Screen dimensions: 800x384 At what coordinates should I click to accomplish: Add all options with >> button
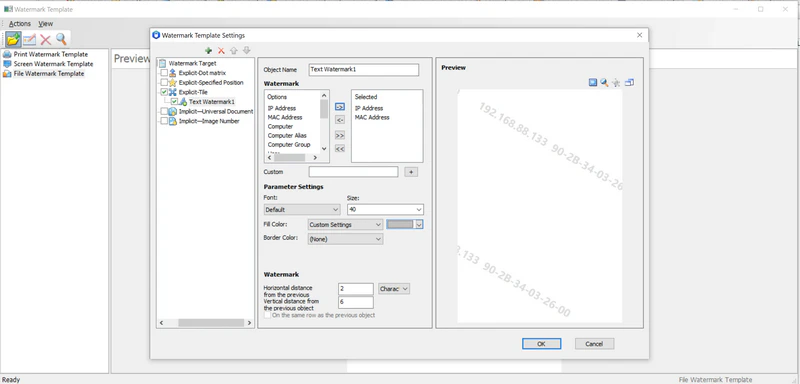[340, 136]
